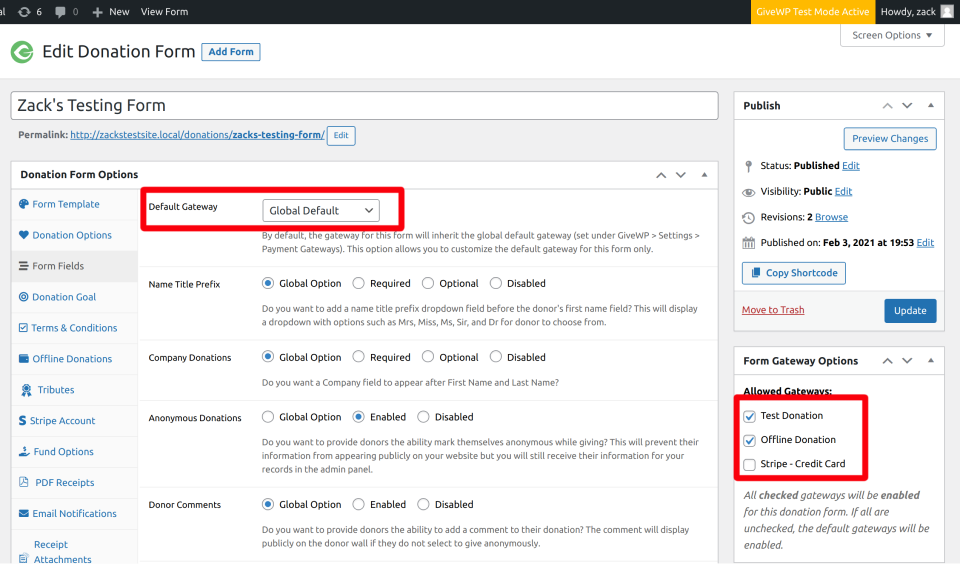Click the Fund Options hand icon

24,451
